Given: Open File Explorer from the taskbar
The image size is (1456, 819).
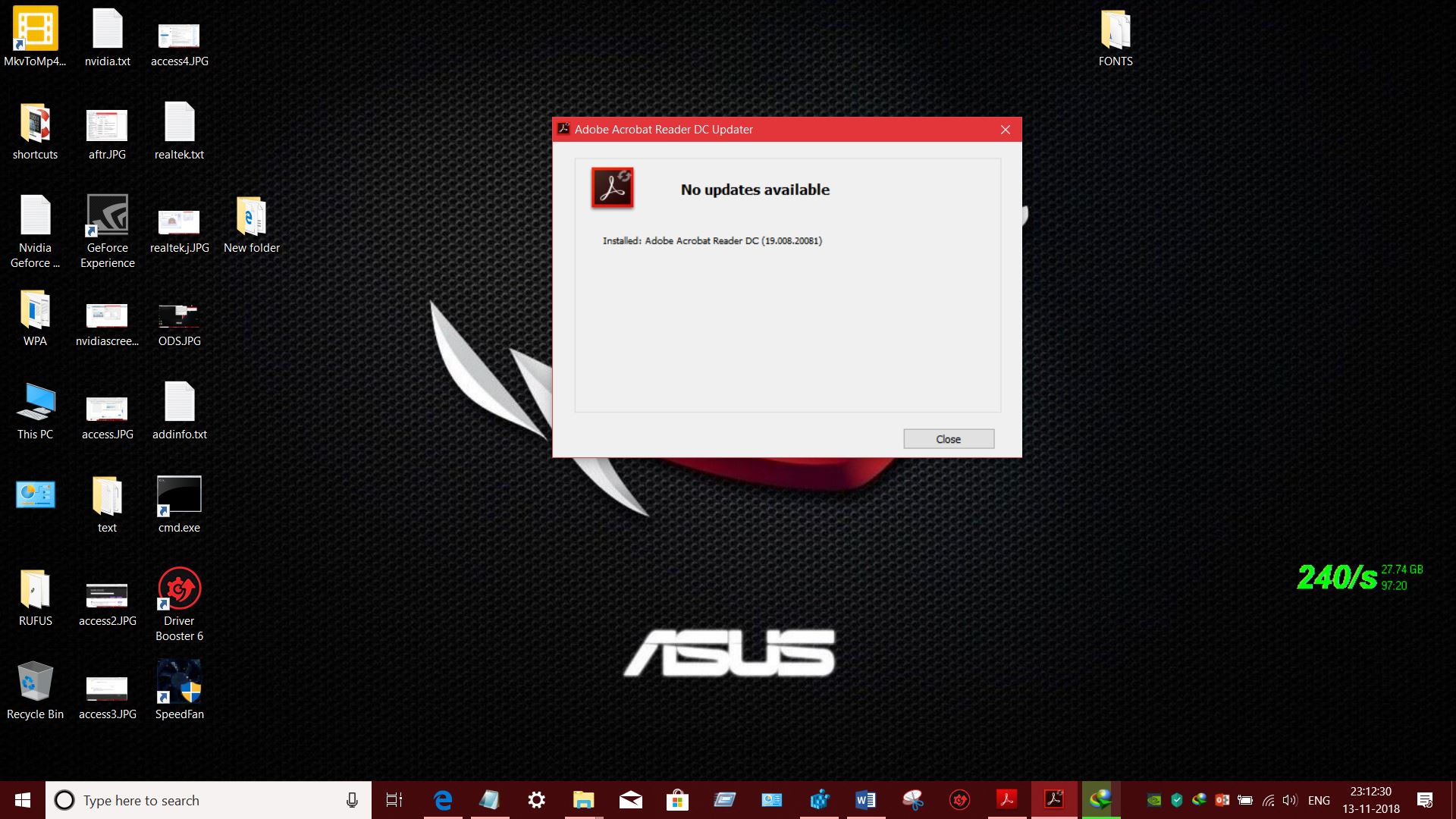Looking at the screenshot, I should [x=583, y=800].
